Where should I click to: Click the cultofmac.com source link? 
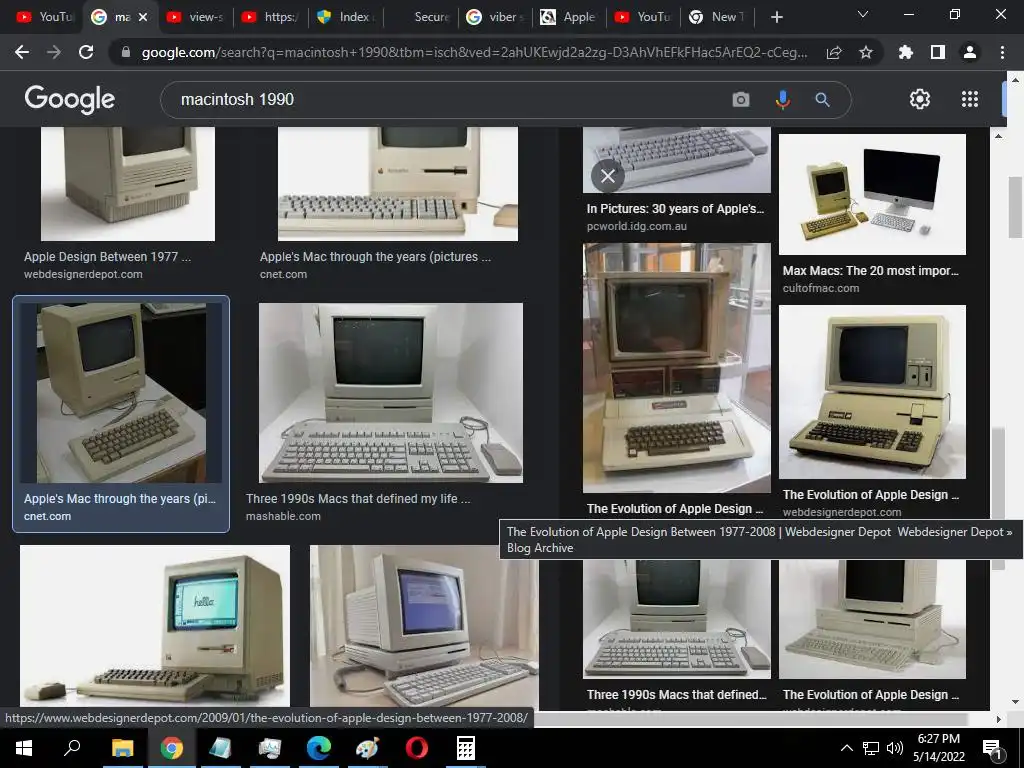point(821,288)
